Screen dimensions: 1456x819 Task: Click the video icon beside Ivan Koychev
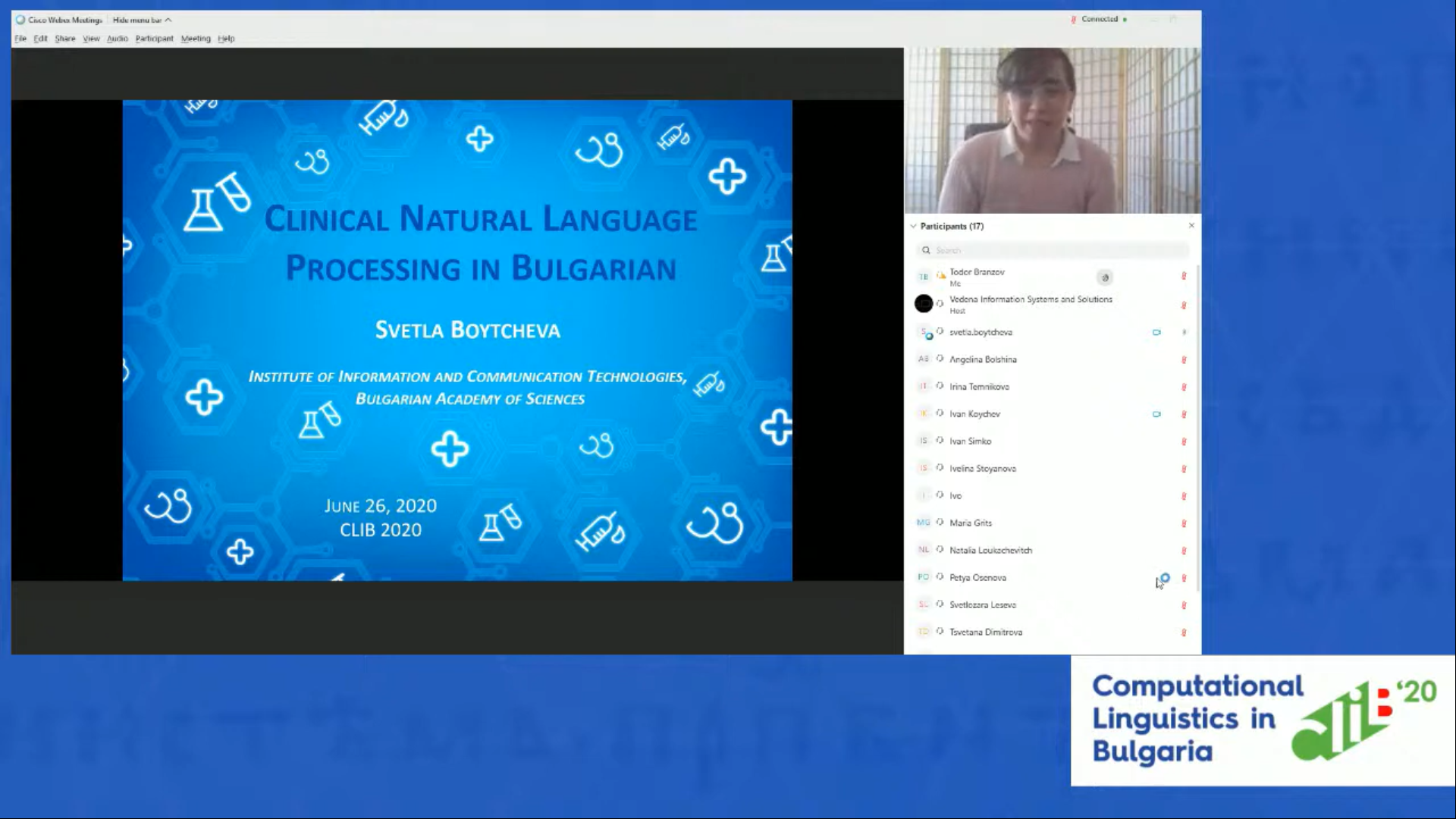click(x=1156, y=414)
